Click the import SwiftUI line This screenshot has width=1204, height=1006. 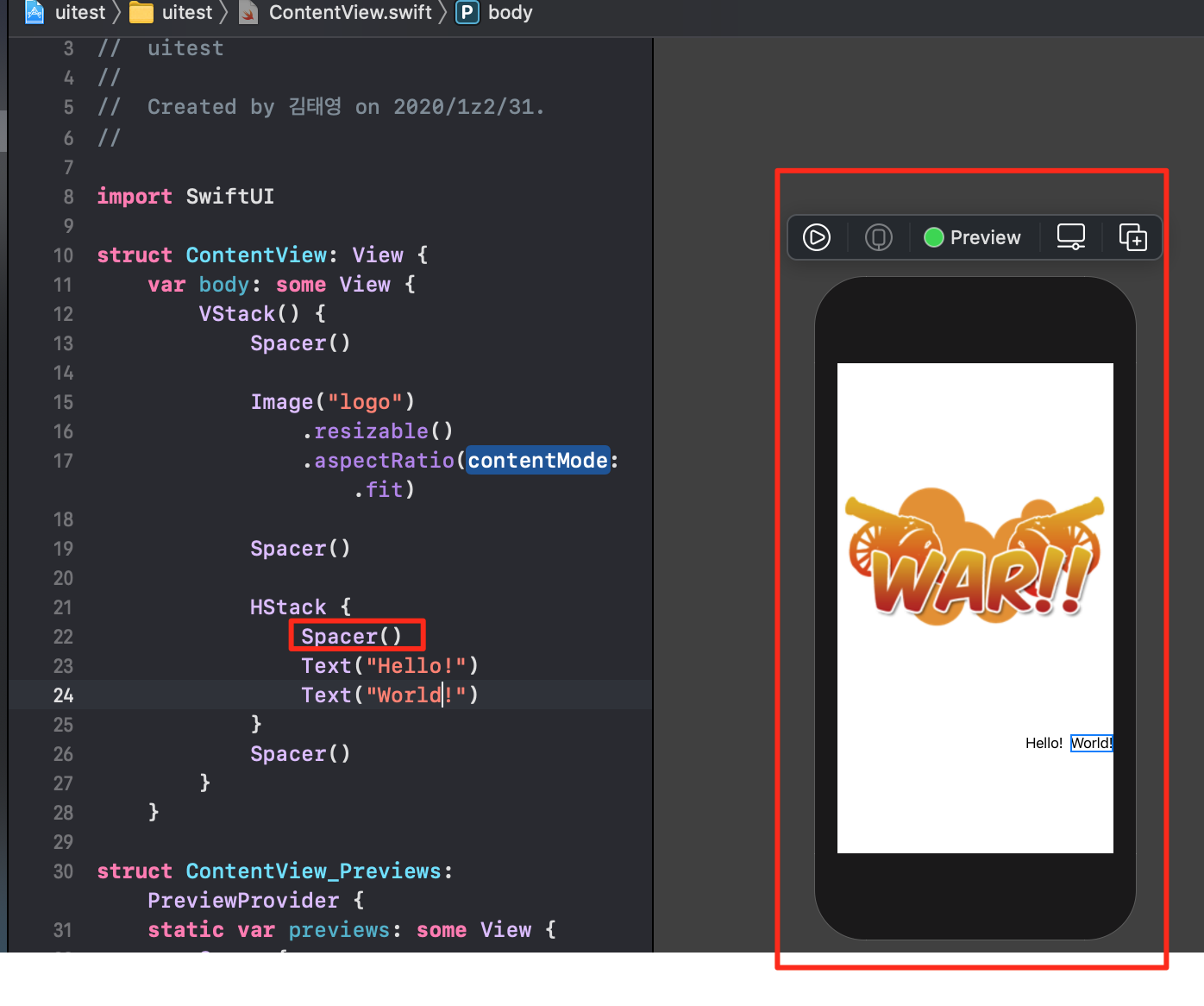click(185, 197)
